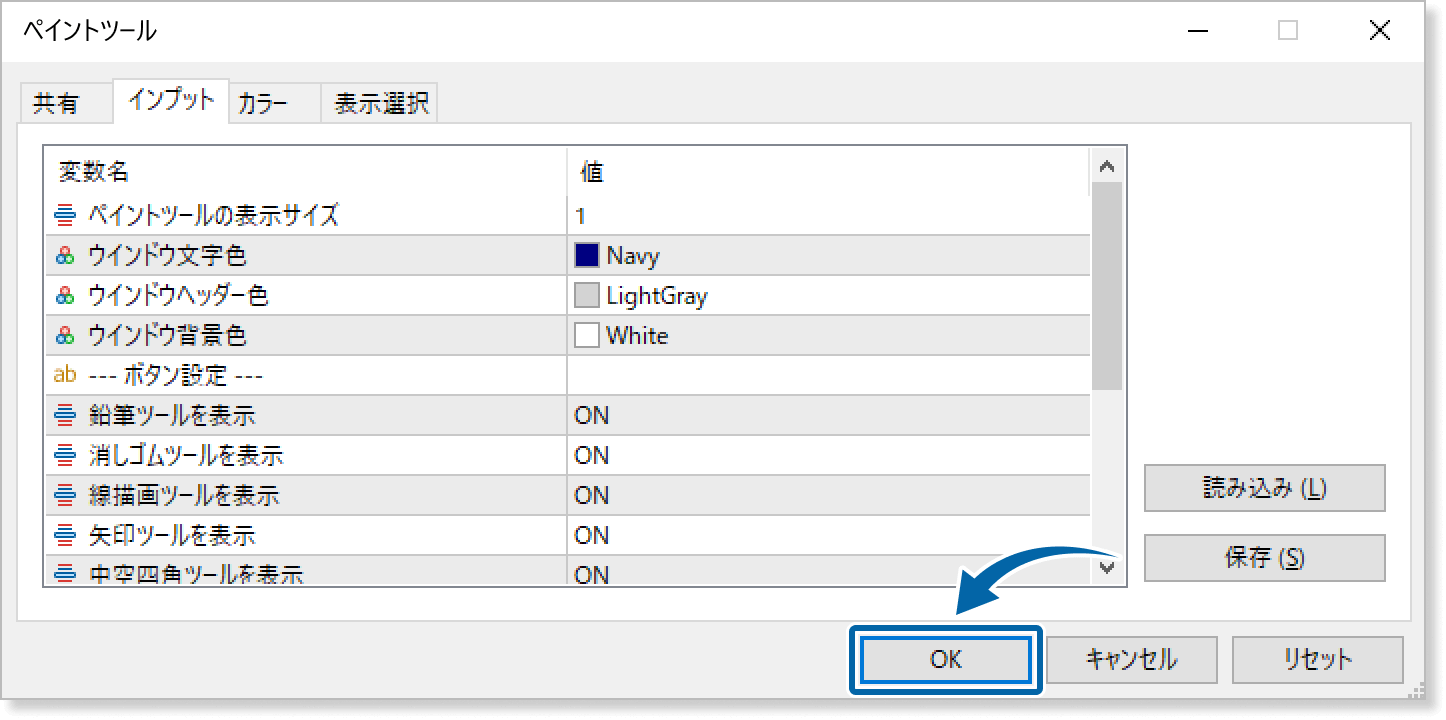Click the color icon beside ウインドウ背景色
The height and width of the screenshot is (720, 1446).
pyautogui.click(x=65, y=336)
